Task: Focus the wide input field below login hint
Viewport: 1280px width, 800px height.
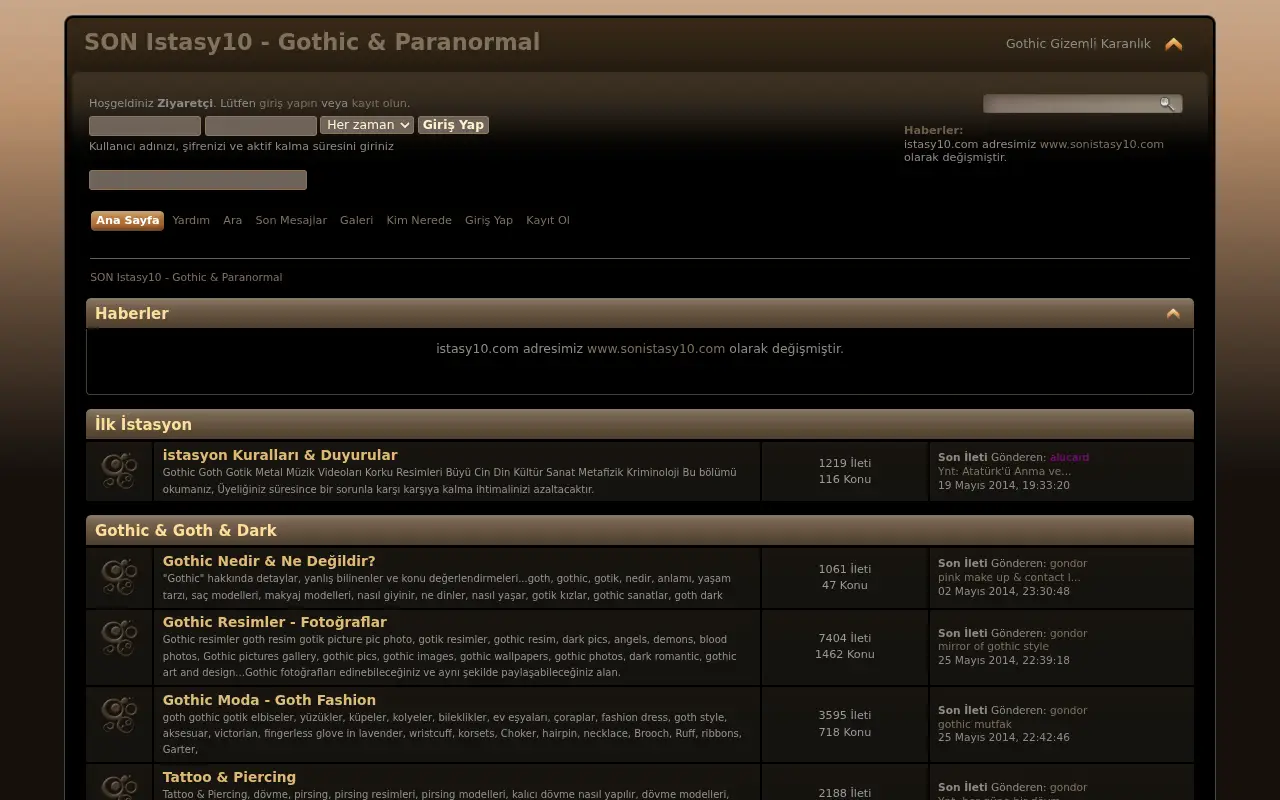Action: pyautogui.click(x=198, y=180)
